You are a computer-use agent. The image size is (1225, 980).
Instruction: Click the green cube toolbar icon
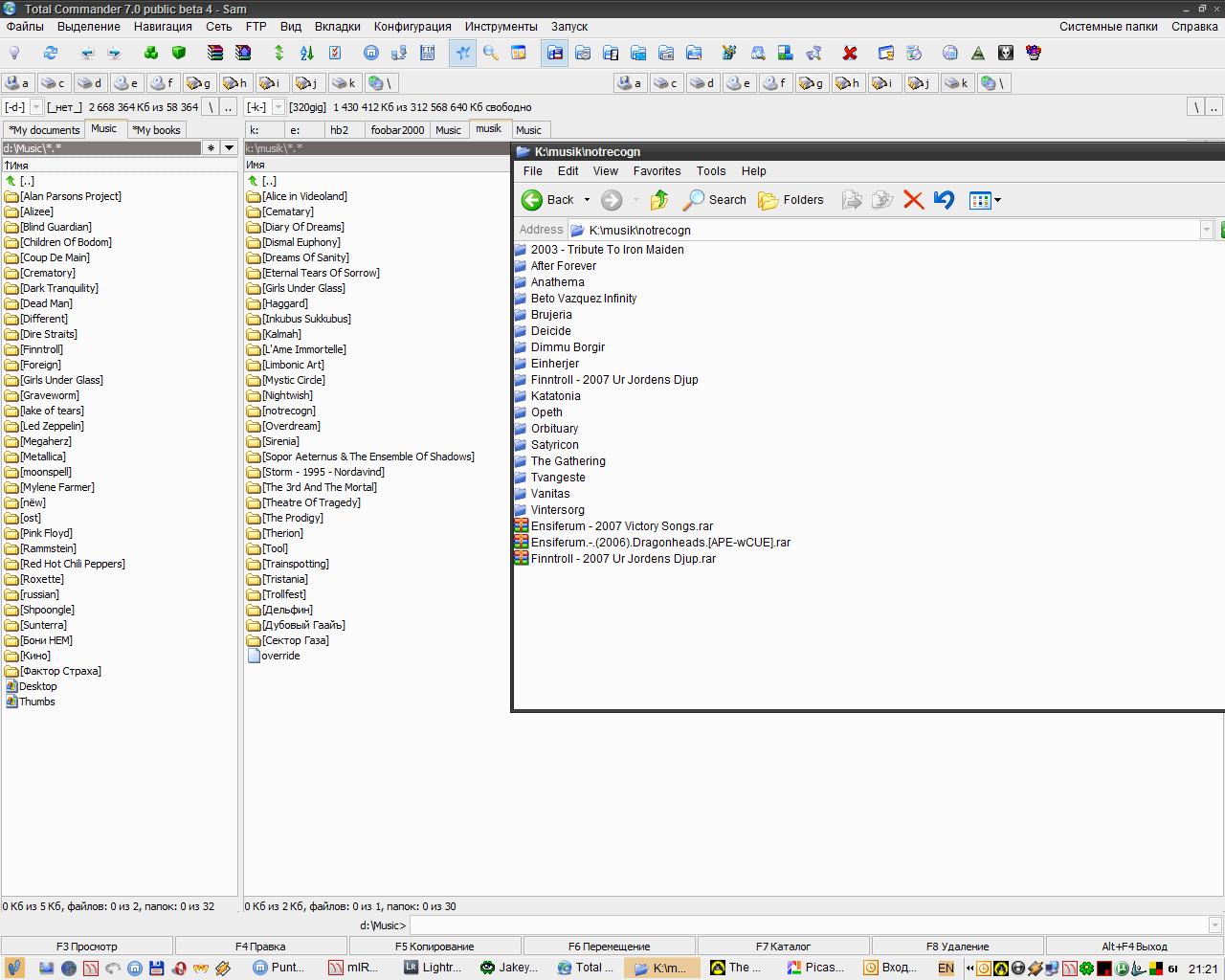pos(179,53)
